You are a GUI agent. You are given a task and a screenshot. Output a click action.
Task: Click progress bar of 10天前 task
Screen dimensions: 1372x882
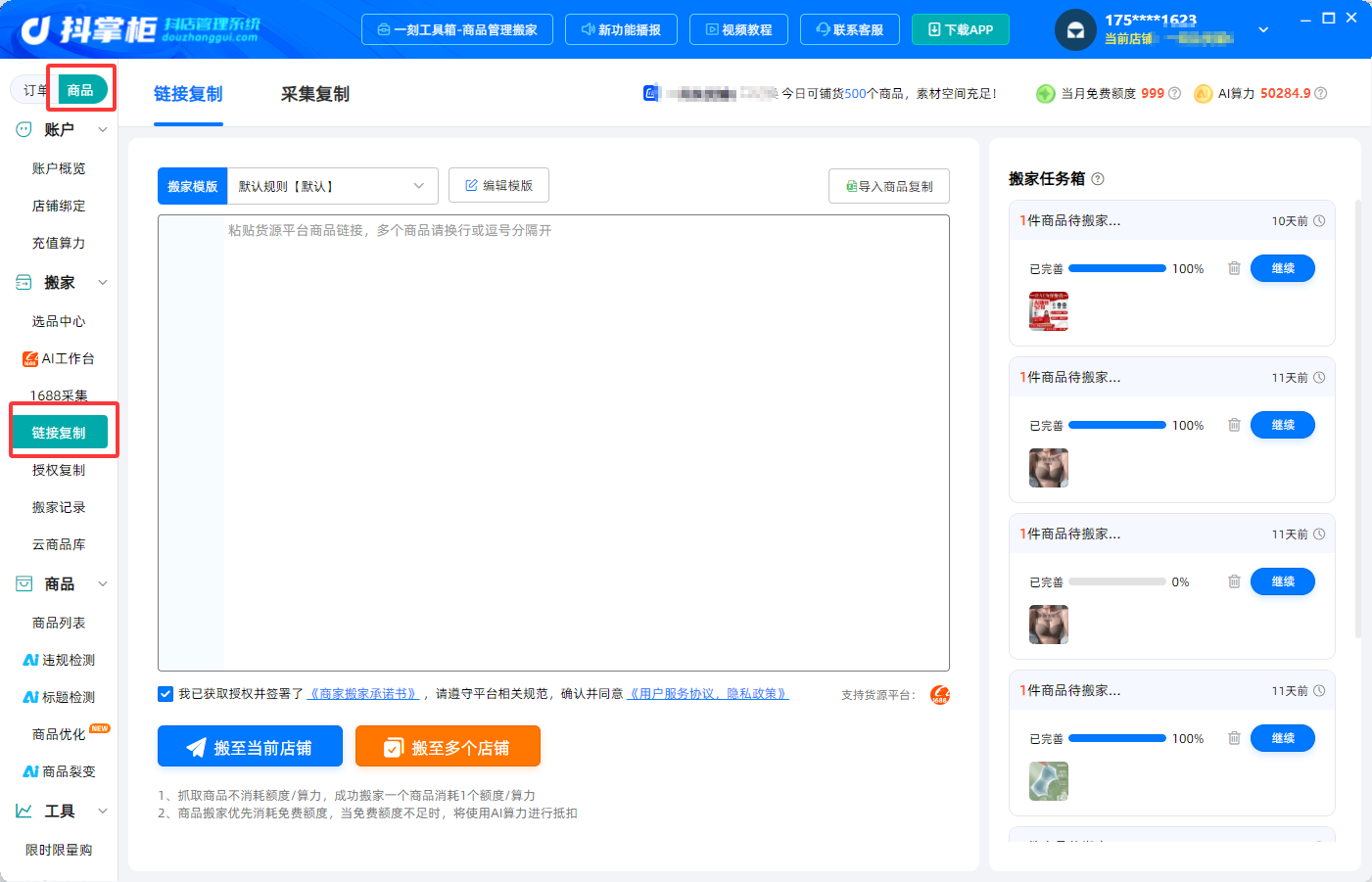click(1117, 268)
